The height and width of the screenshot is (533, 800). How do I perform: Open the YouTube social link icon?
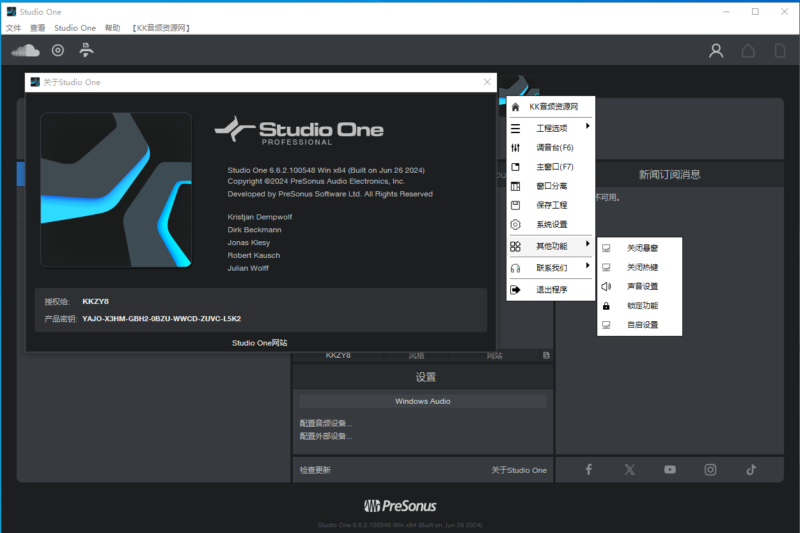670,470
